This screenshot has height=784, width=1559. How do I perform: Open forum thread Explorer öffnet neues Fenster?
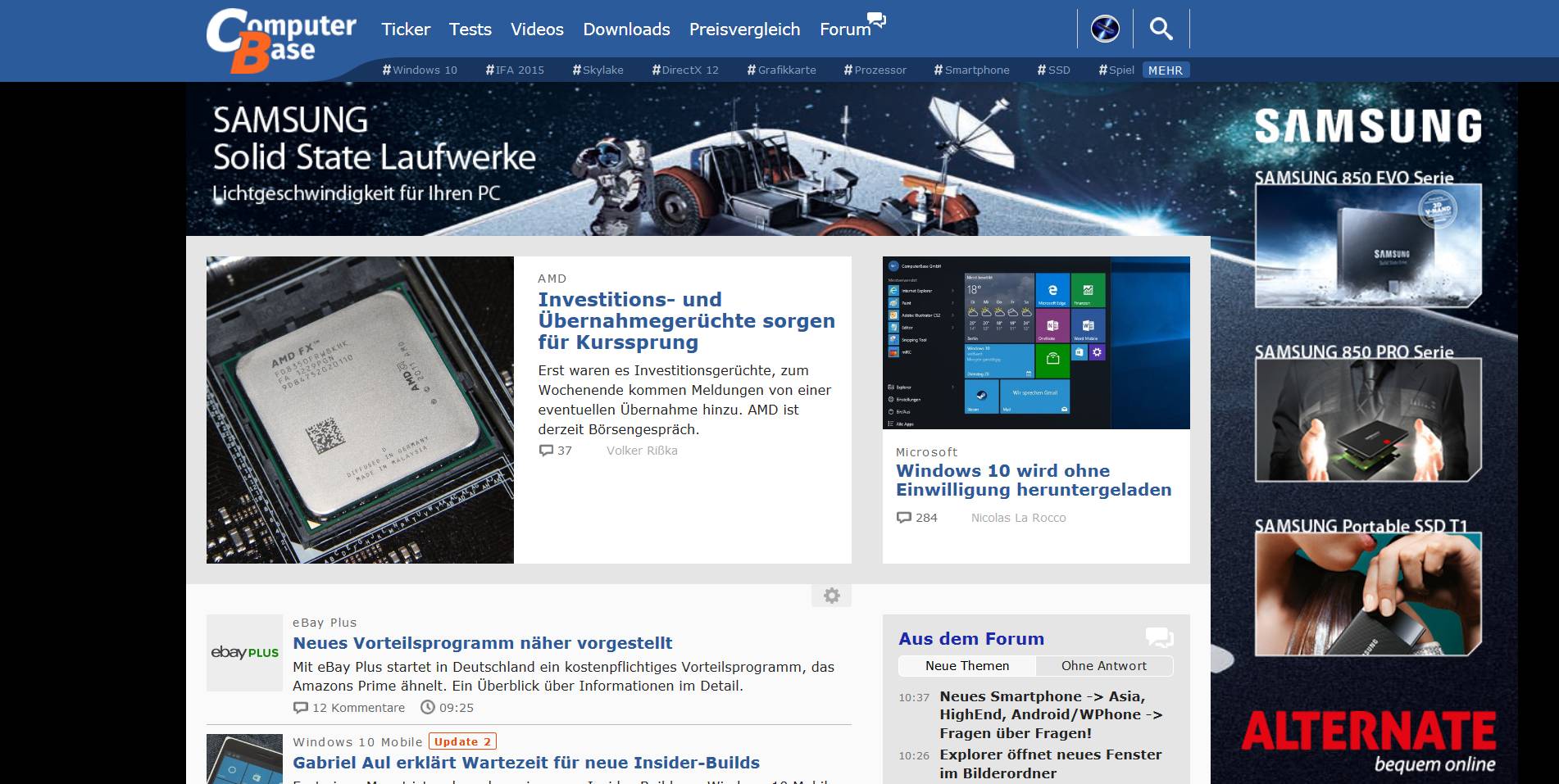[1050, 764]
